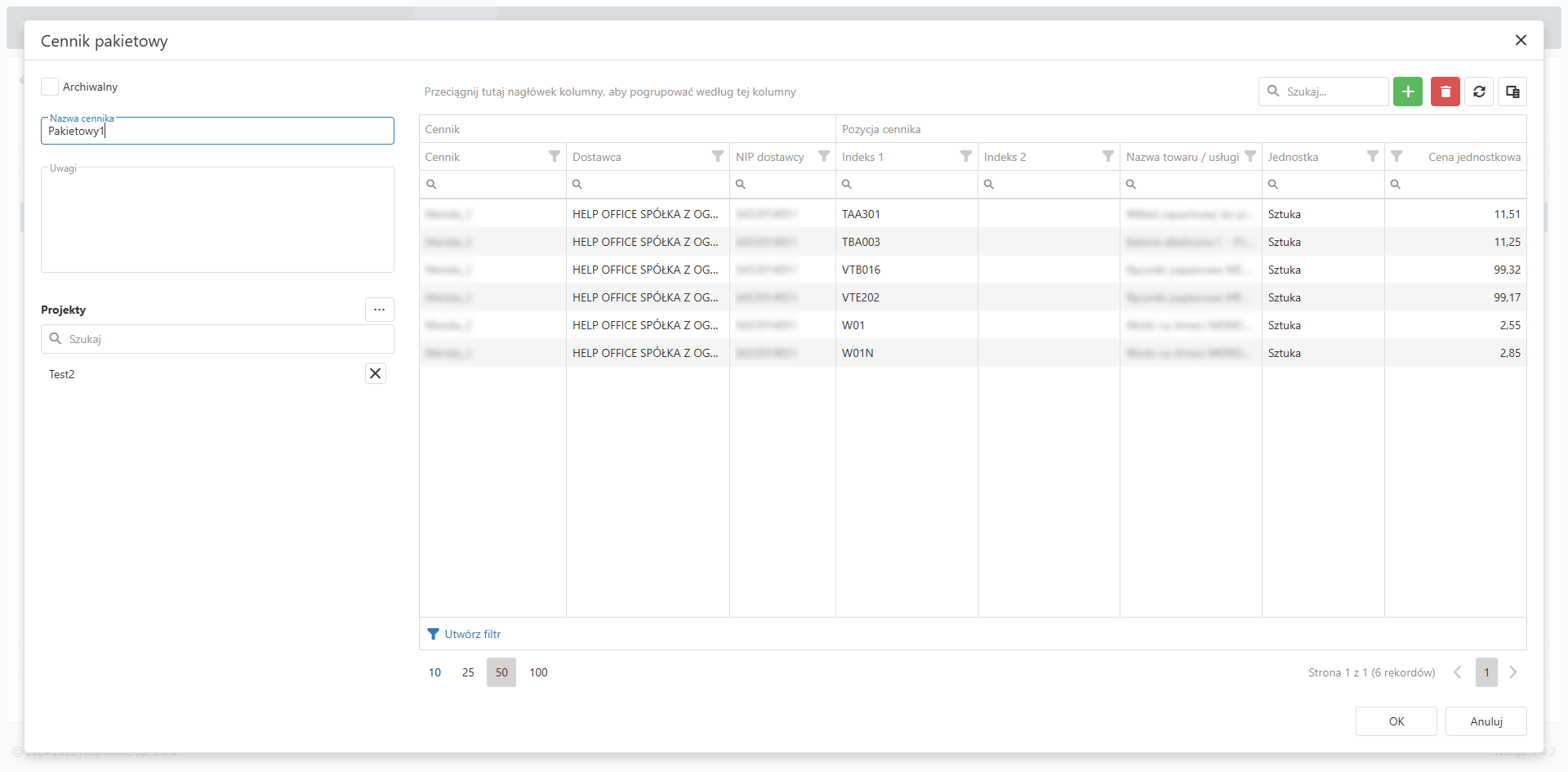Click the green add position button
The width and height of the screenshot is (1568, 772).
click(x=1407, y=91)
